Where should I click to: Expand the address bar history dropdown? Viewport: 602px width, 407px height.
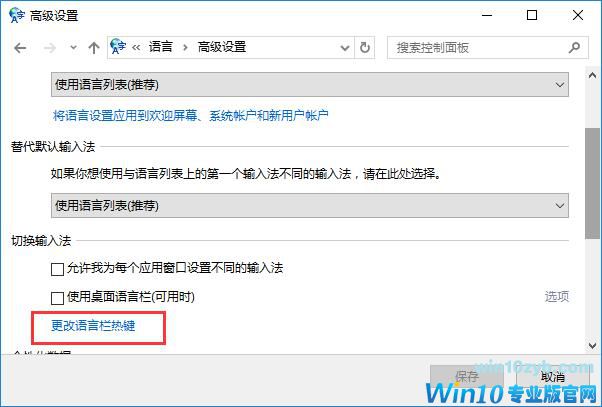[345, 48]
